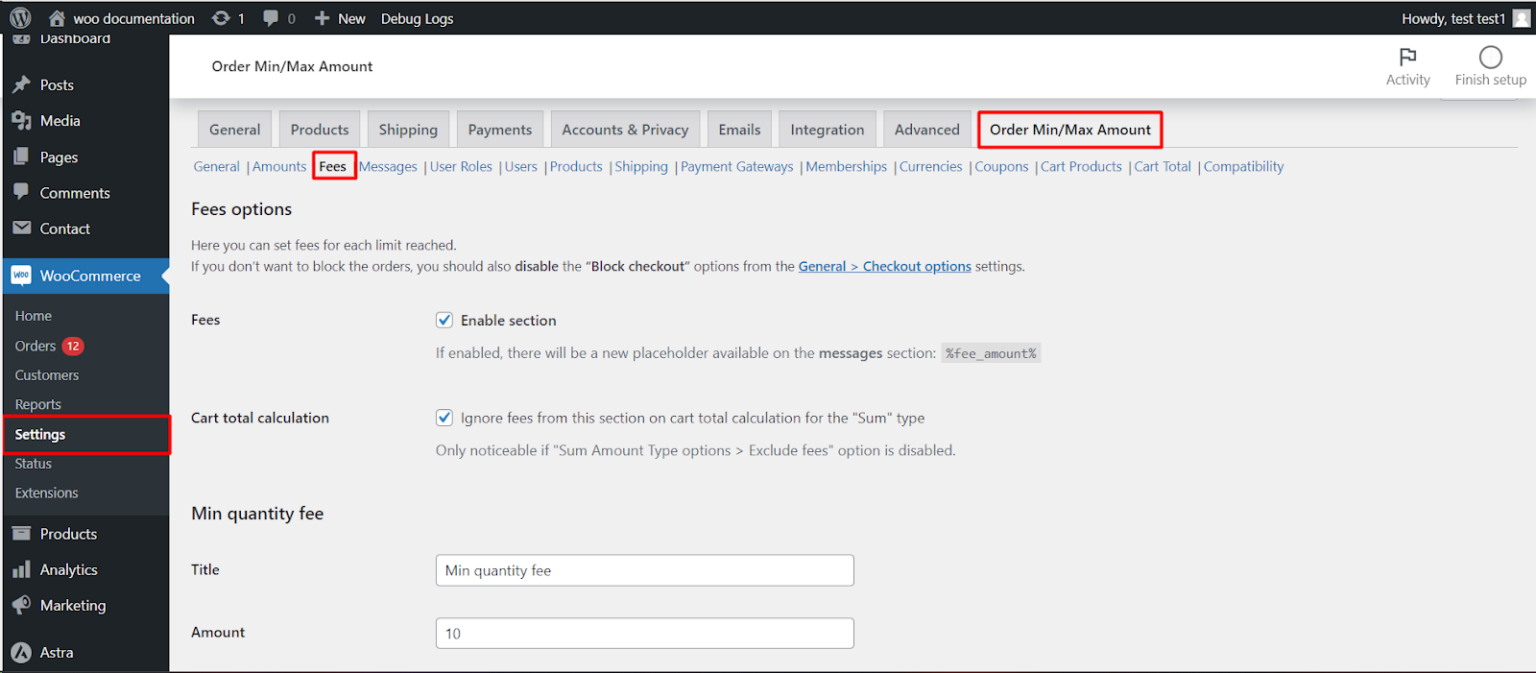Screen dimensions: 1536x673
Task: Click the New (+) icon in admin bar
Action: click(x=320, y=17)
